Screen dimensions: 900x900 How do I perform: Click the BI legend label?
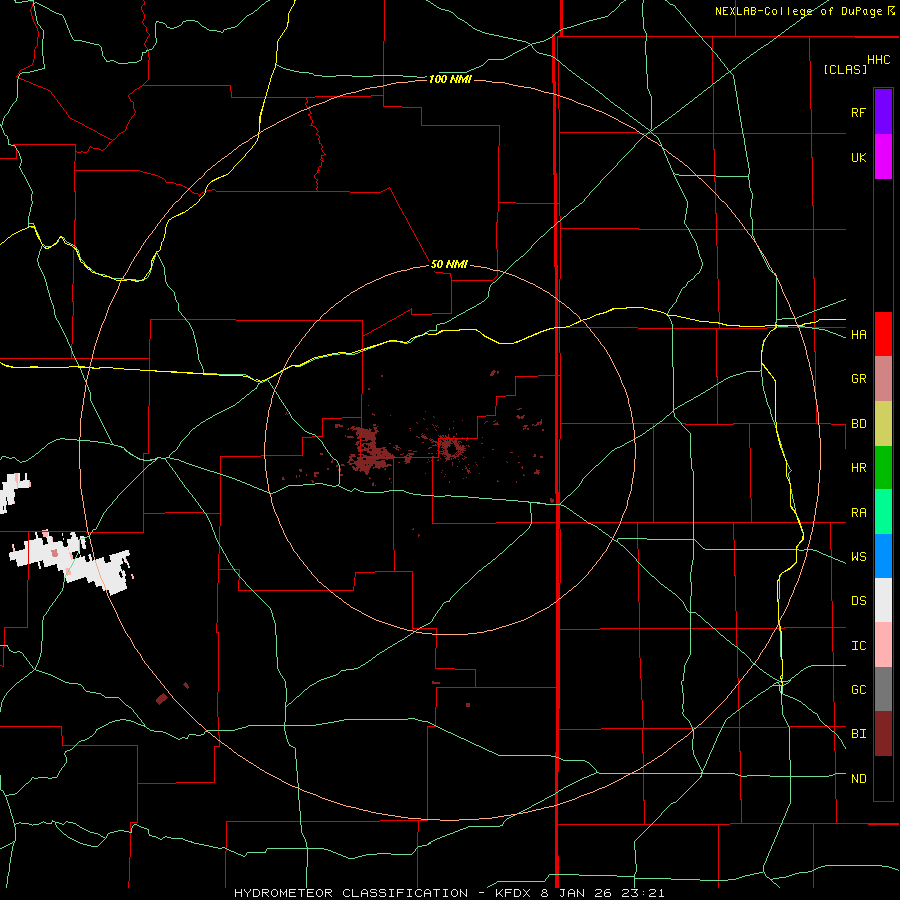pyautogui.click(x=858, y=734)
